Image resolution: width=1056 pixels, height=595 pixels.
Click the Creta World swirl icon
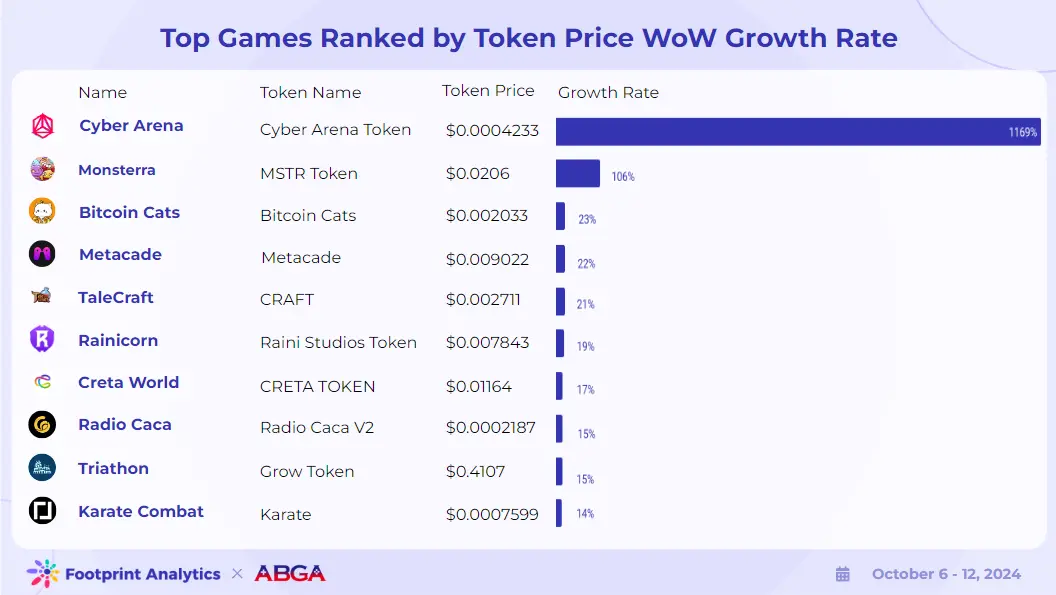tap(42, 382)
